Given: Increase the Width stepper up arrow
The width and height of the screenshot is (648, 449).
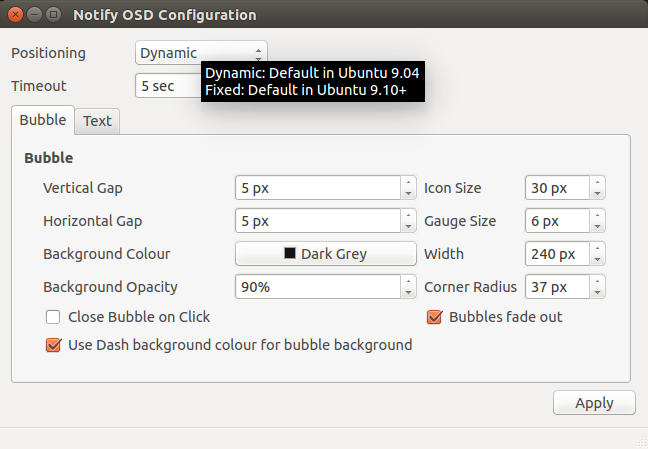Looking at the screenshot, I should point(597,248).
